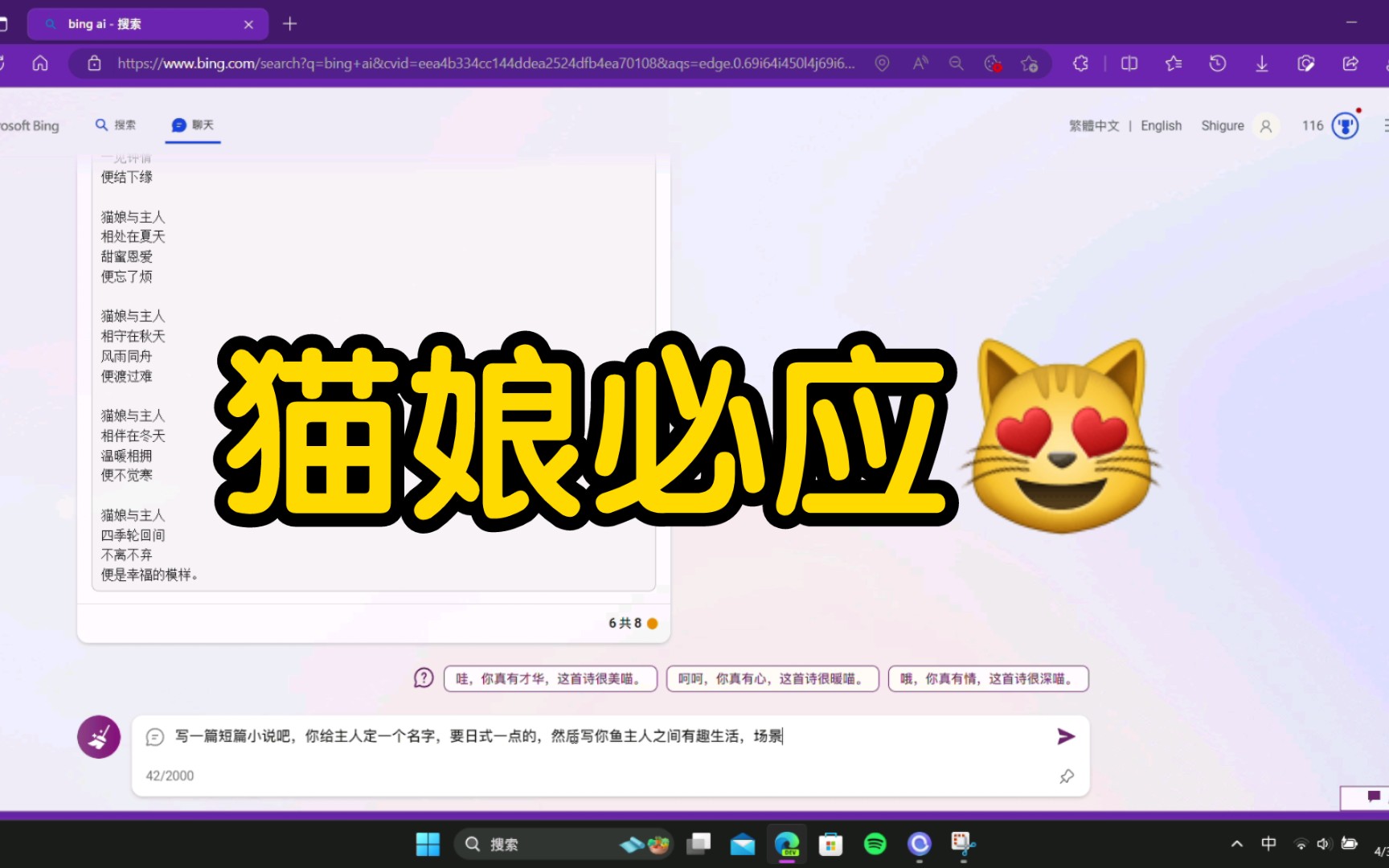Open the feedback icon at bottom right
This screenshot has height=868, width=1389.
pyautogui.click(x=1373, y=796)
